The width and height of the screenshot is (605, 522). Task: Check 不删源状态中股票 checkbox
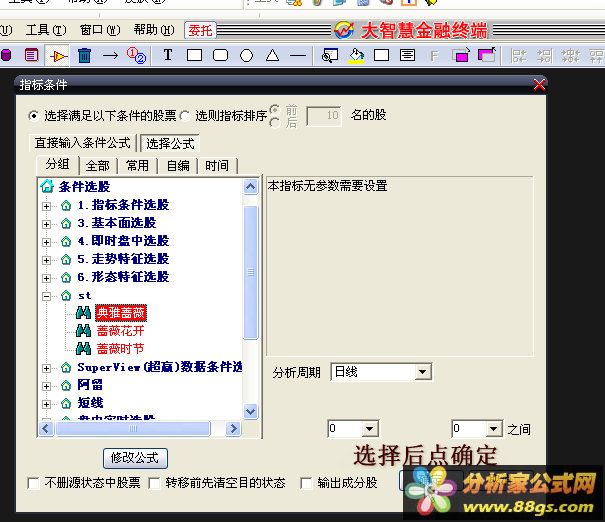point(34,483)
